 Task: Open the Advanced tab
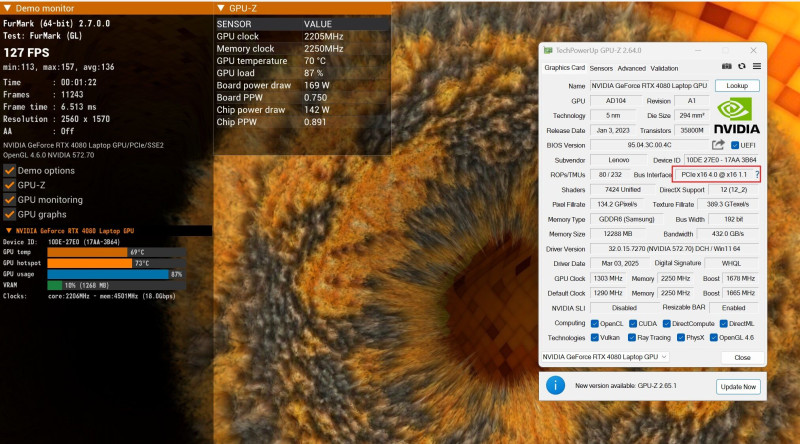pos(631,68)
